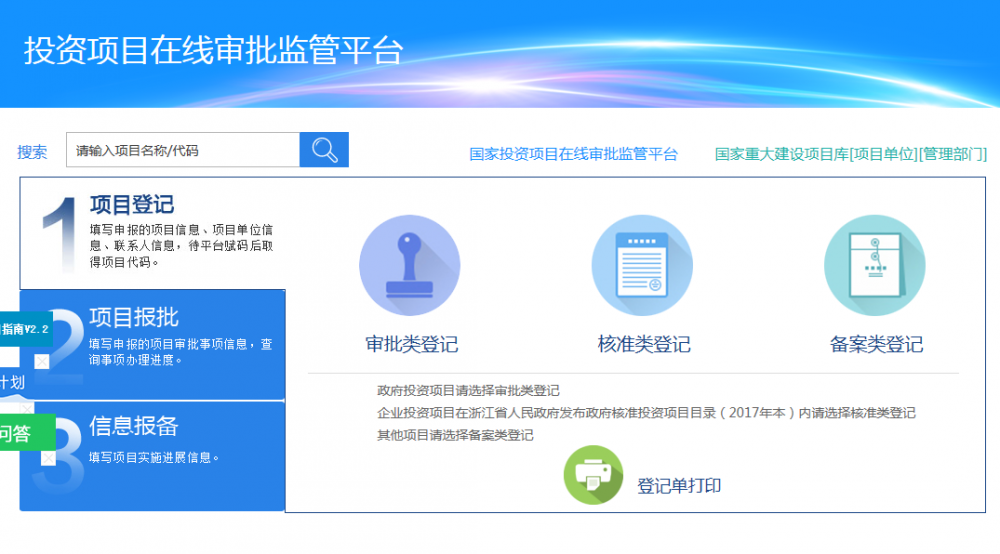The height and width of the screenshot is (554, 1000).
Task: Close the 计划 floating banner
Action: tap(27, 409)
